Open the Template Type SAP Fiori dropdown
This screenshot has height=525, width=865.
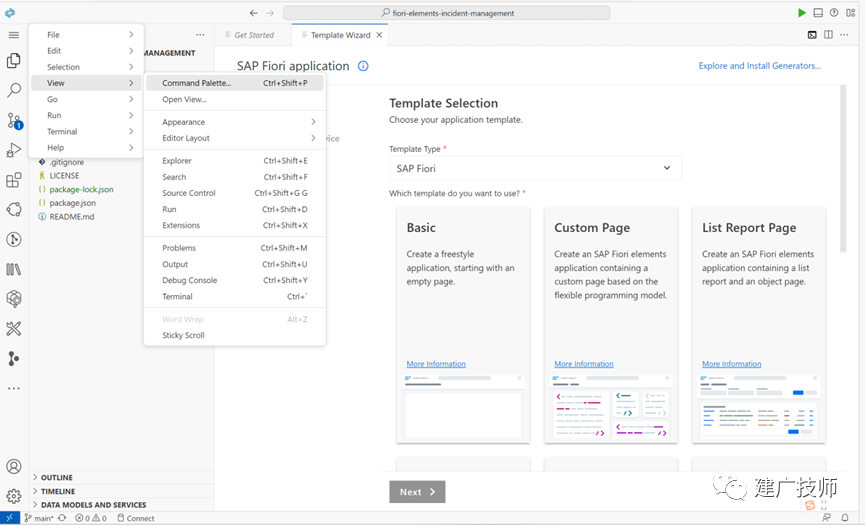pyautogui.click(x=535, y=168)
